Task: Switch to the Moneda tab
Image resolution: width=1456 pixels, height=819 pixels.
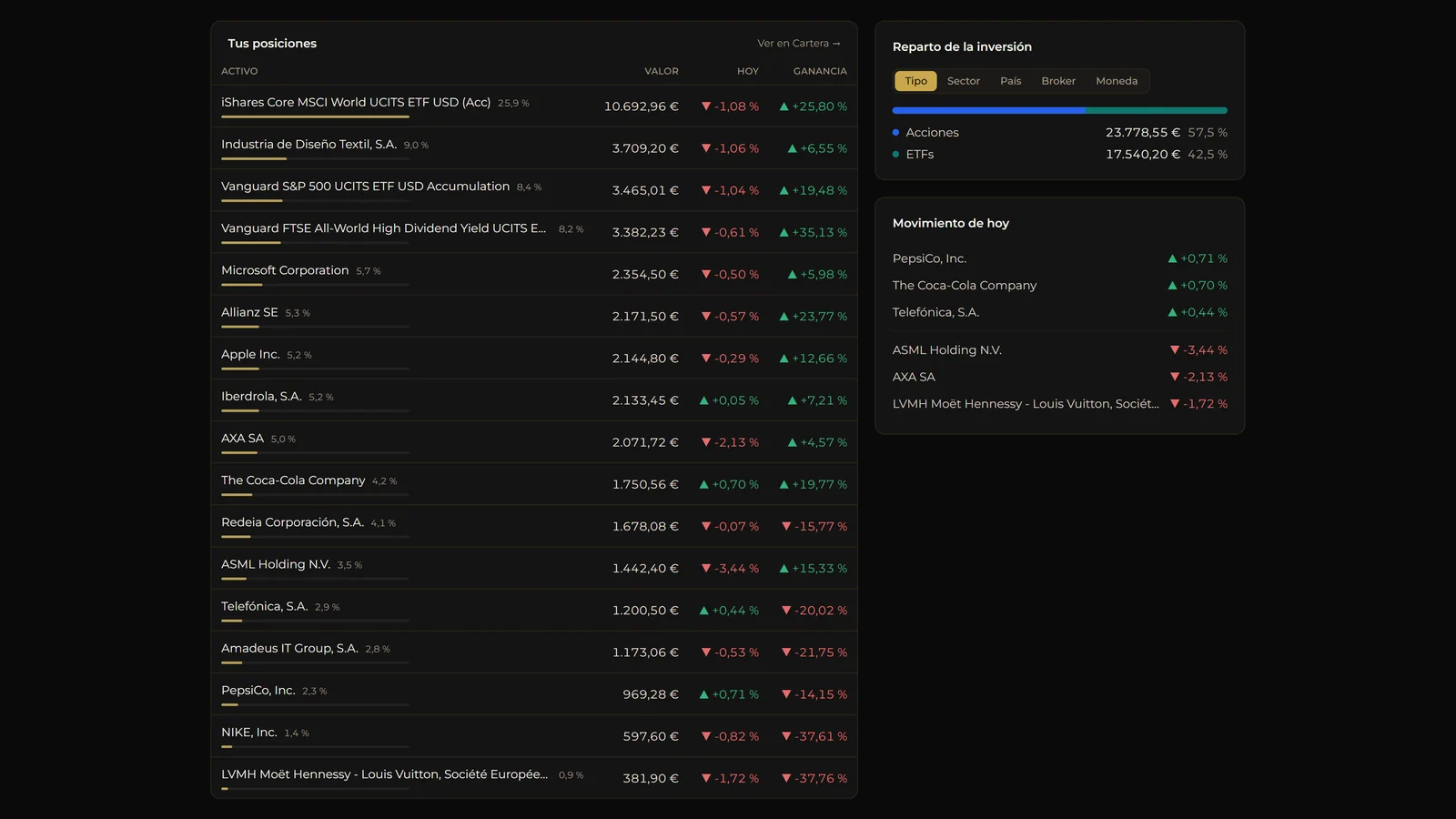Action: click(x=1117, y=81)
